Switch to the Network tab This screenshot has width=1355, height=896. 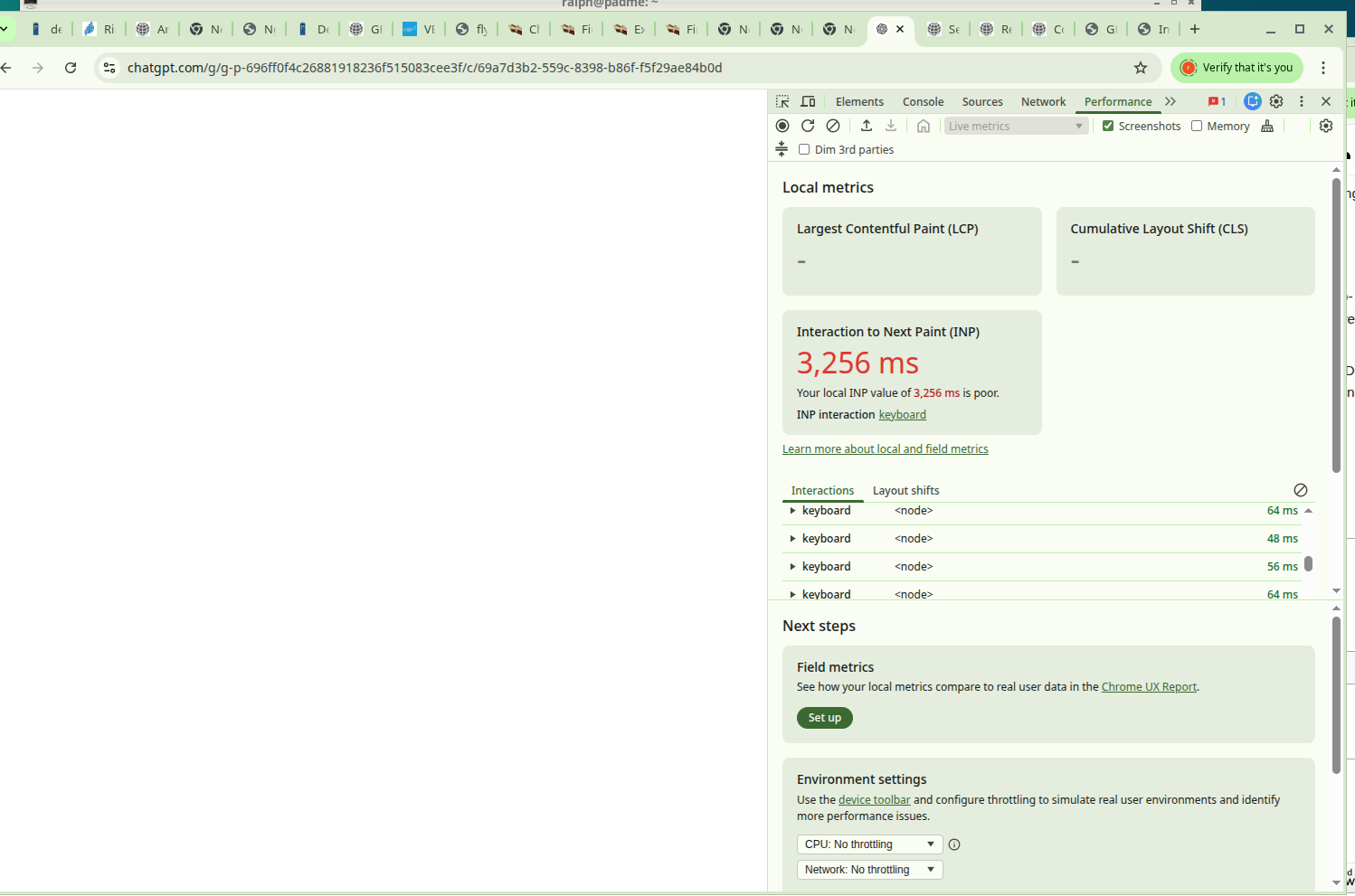(x=1043, y=102)
